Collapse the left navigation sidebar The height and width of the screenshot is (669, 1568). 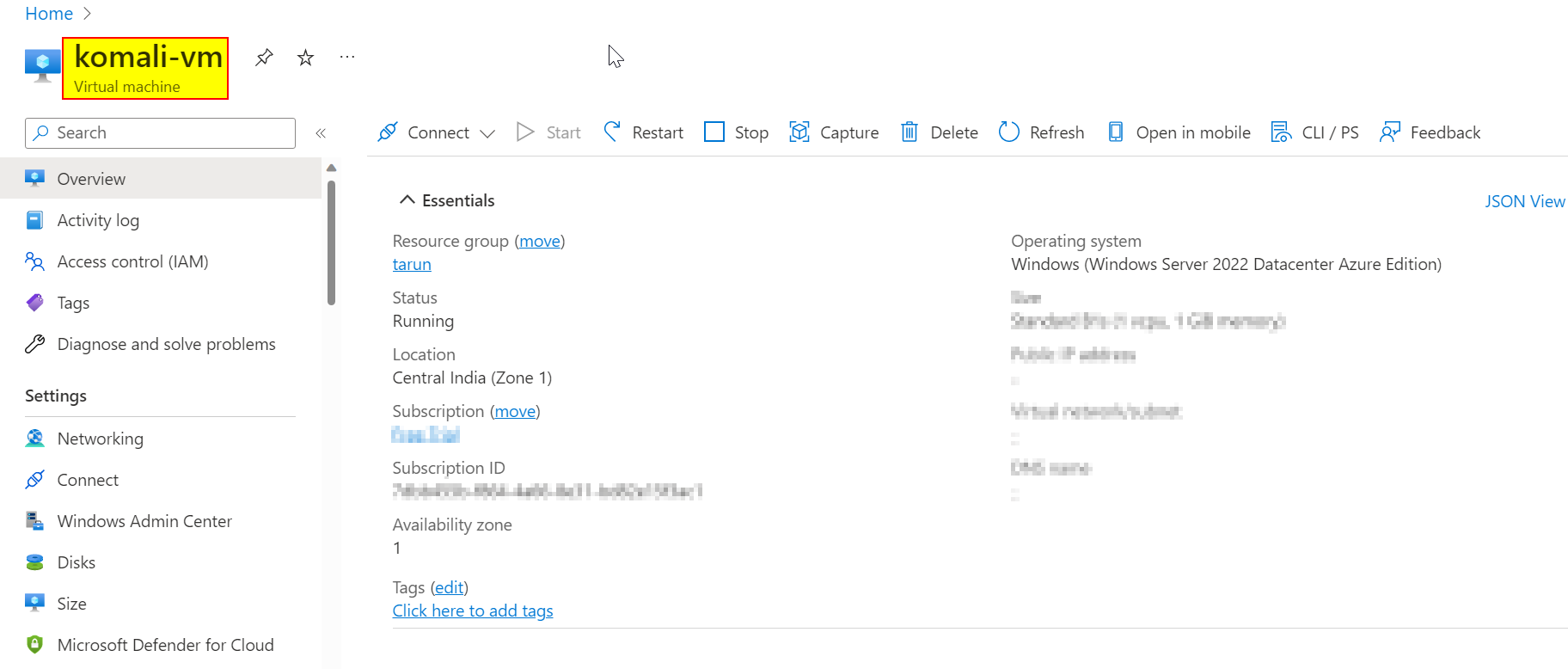(x=321, y=133)
